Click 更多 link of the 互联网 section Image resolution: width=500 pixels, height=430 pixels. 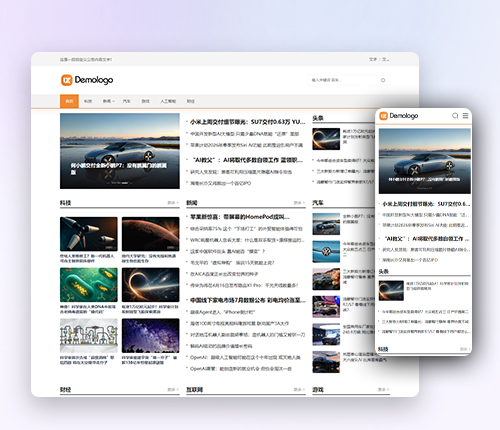point(299,389)
